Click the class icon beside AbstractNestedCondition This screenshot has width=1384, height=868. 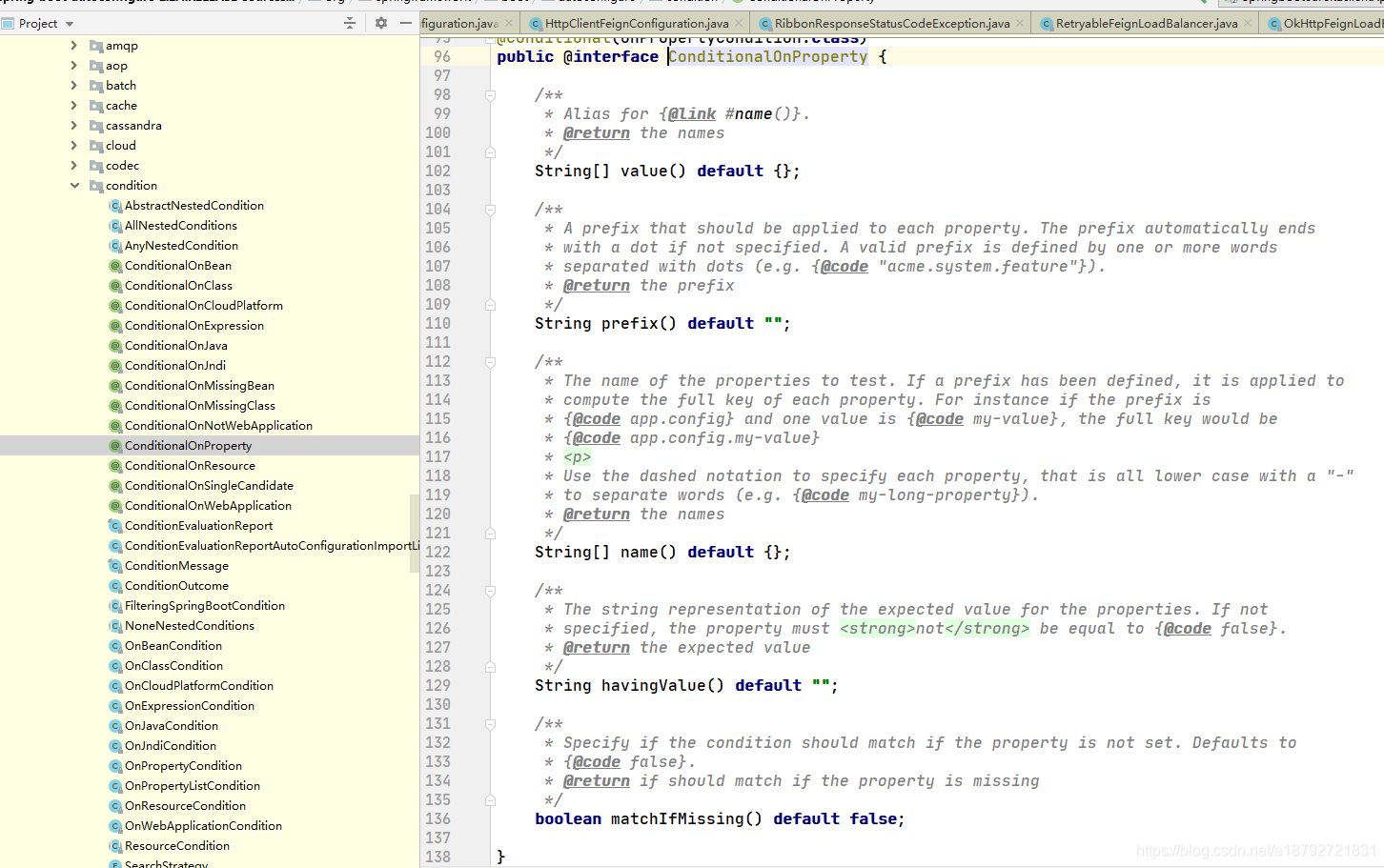point(115,206)
